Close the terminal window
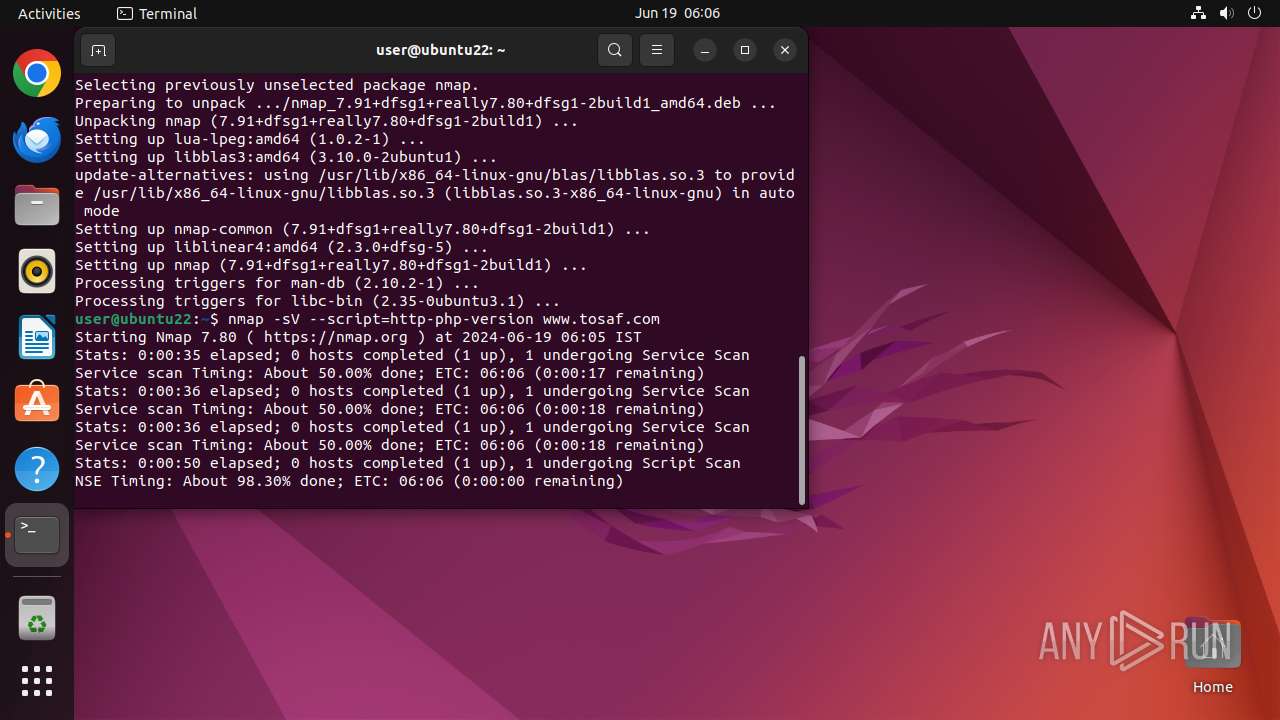The width and height of the screenshot is (1280, 720). pos(785,50)
